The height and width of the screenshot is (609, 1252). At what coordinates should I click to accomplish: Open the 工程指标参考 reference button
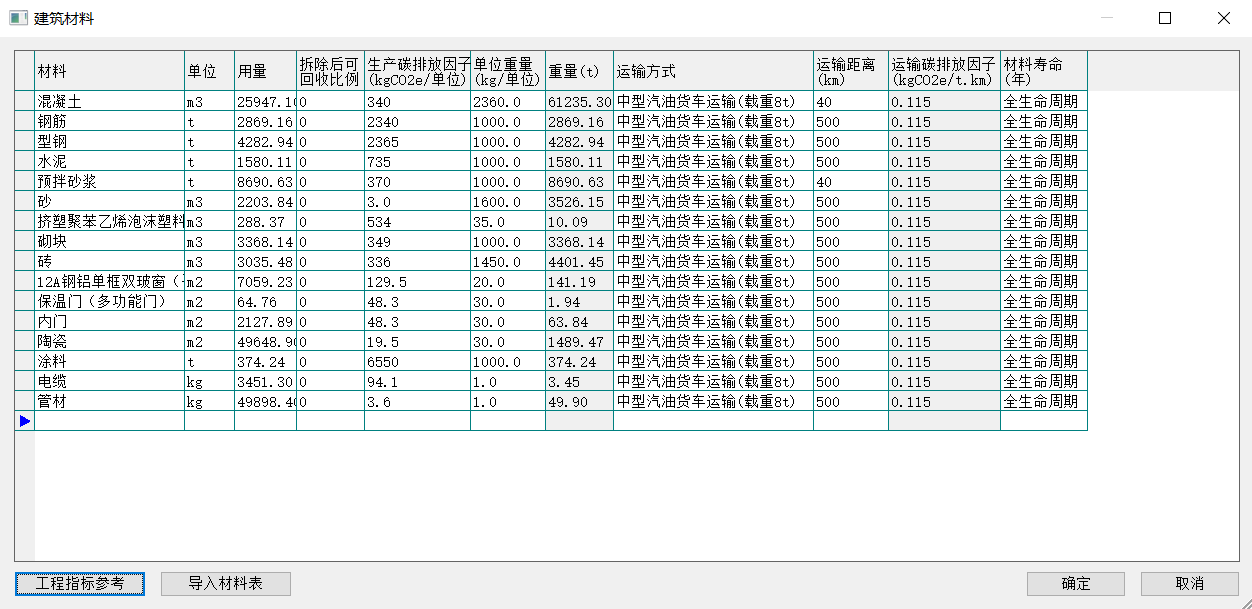click(x=80, y=583)
